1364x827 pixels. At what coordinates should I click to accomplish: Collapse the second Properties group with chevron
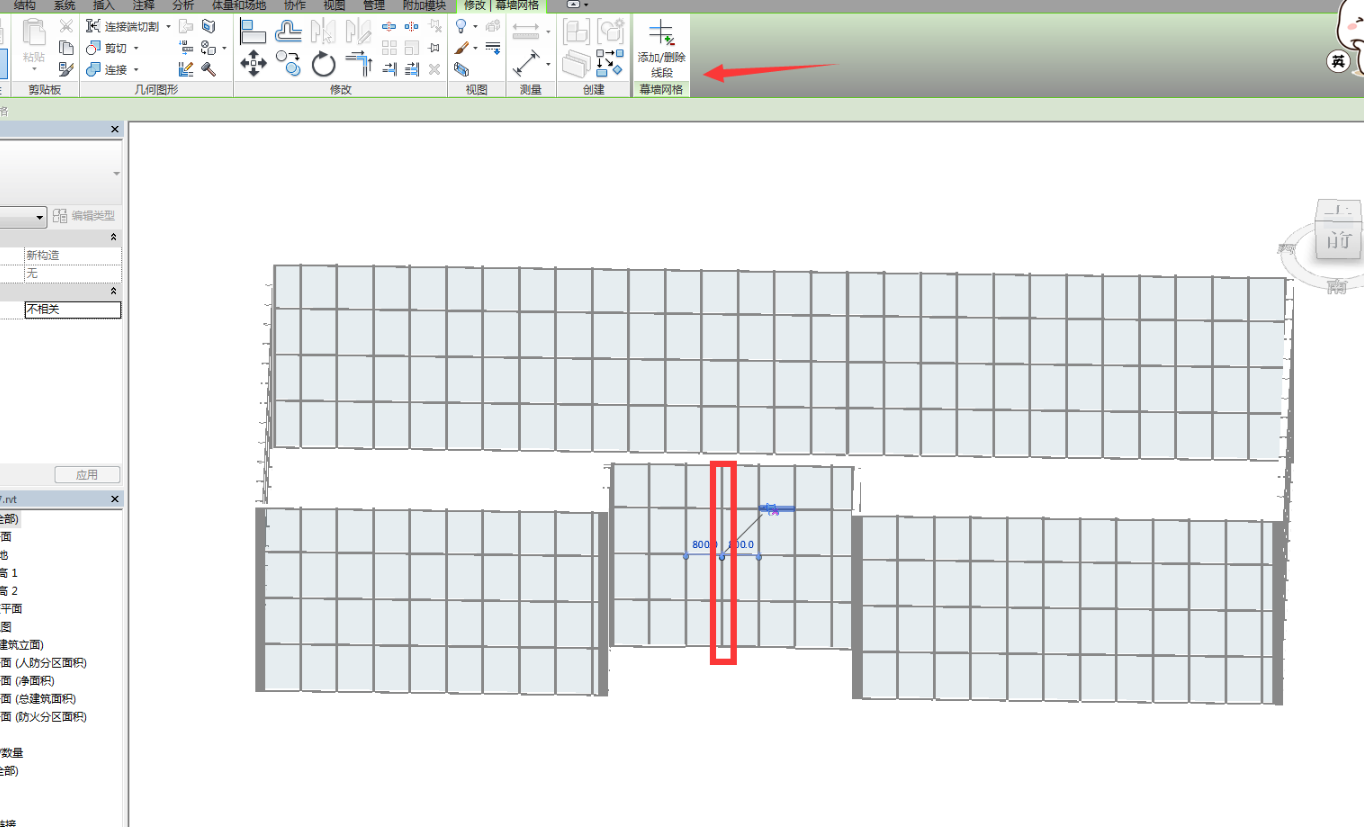(113, 291)
